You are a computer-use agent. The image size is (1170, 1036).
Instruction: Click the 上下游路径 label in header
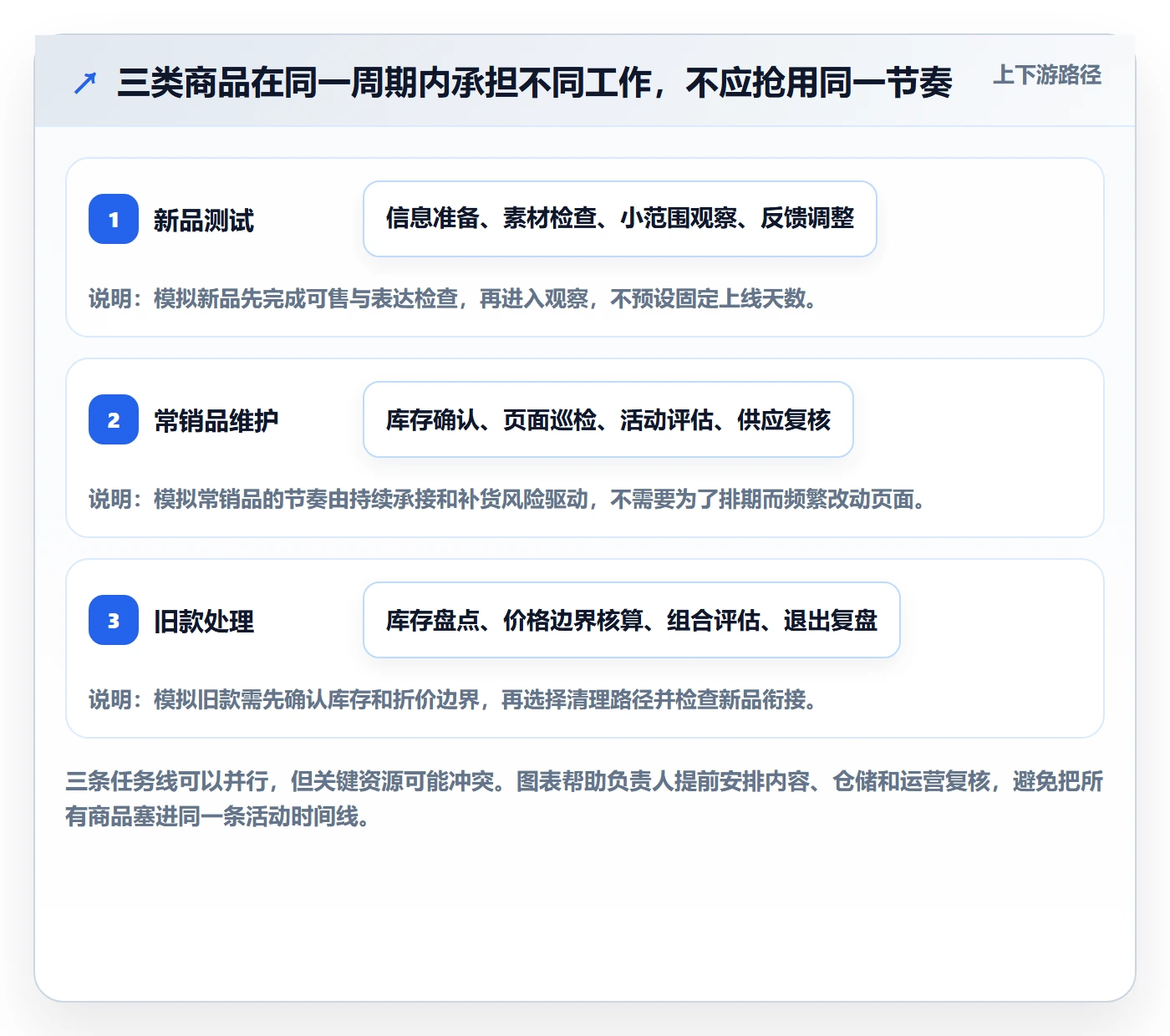pyautogui.click(x=1047, y=75)
